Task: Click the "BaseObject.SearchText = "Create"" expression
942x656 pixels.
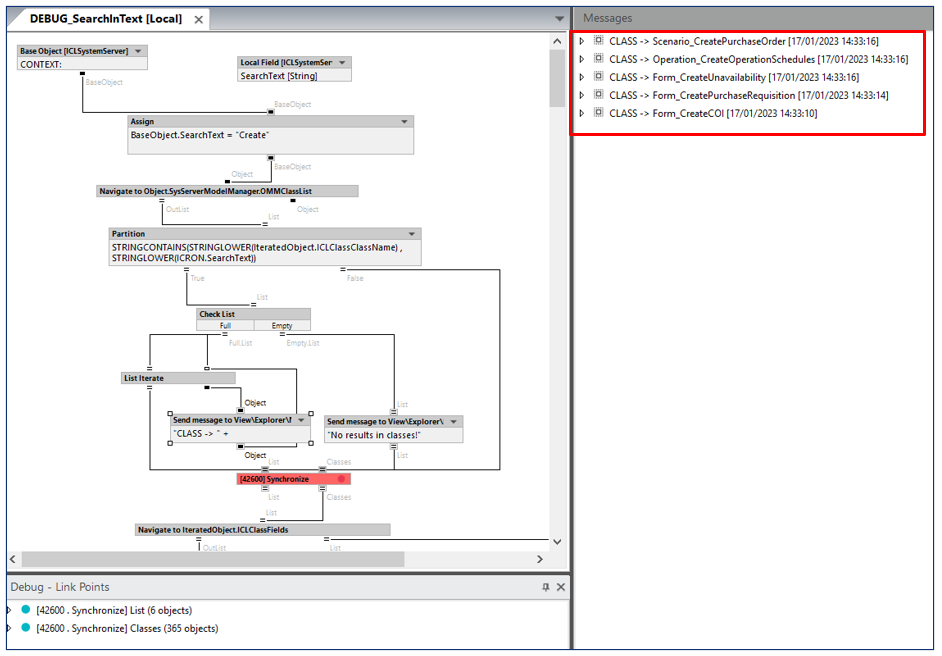Action: [200, 135]
